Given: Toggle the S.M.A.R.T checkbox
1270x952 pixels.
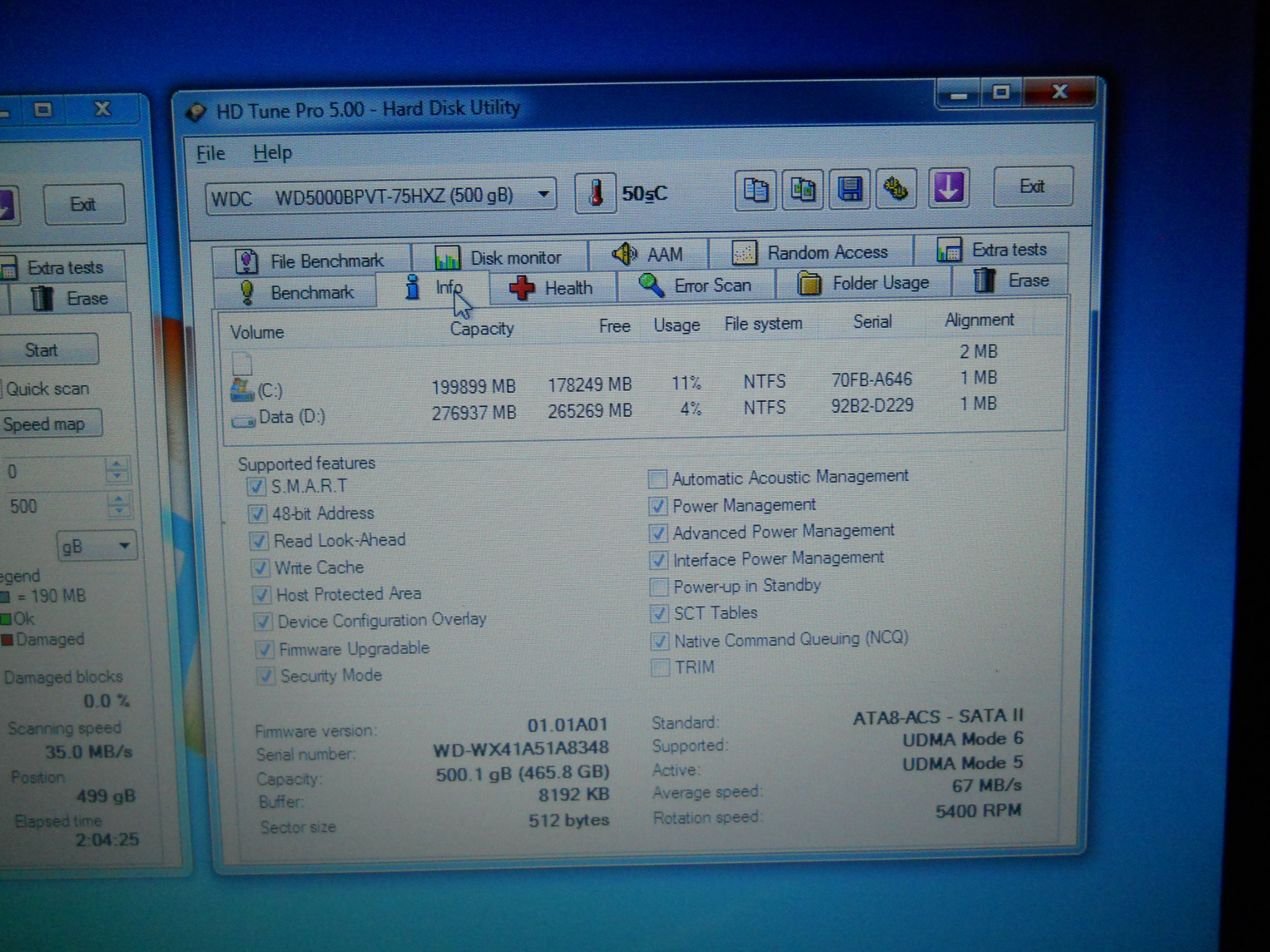Looking at the screenshot, I should pyautogui.click(x=256, y=487).
